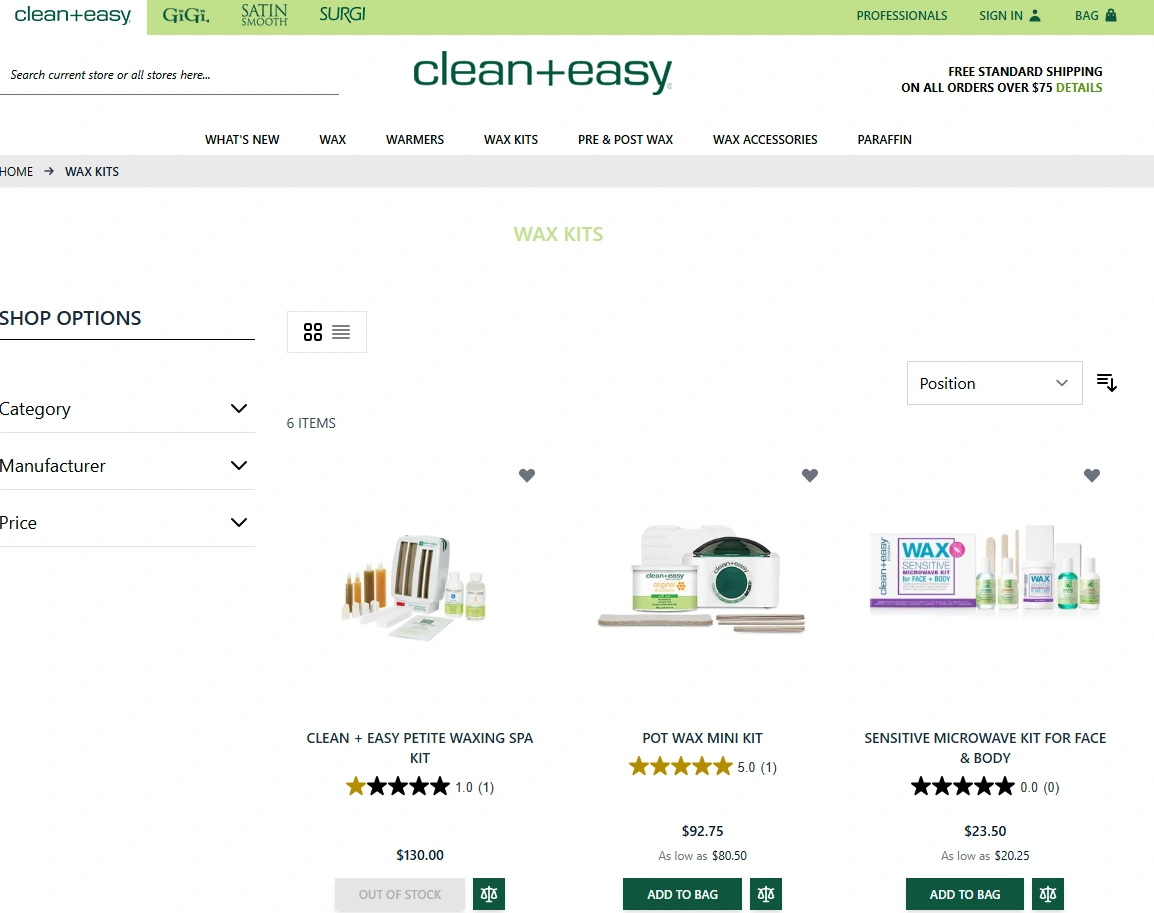Image resolution: width=1154 pixels, height=913 pixels.
Task: Compare Sensitive Microwave Kit scale icon
Action: [1047, 894]
